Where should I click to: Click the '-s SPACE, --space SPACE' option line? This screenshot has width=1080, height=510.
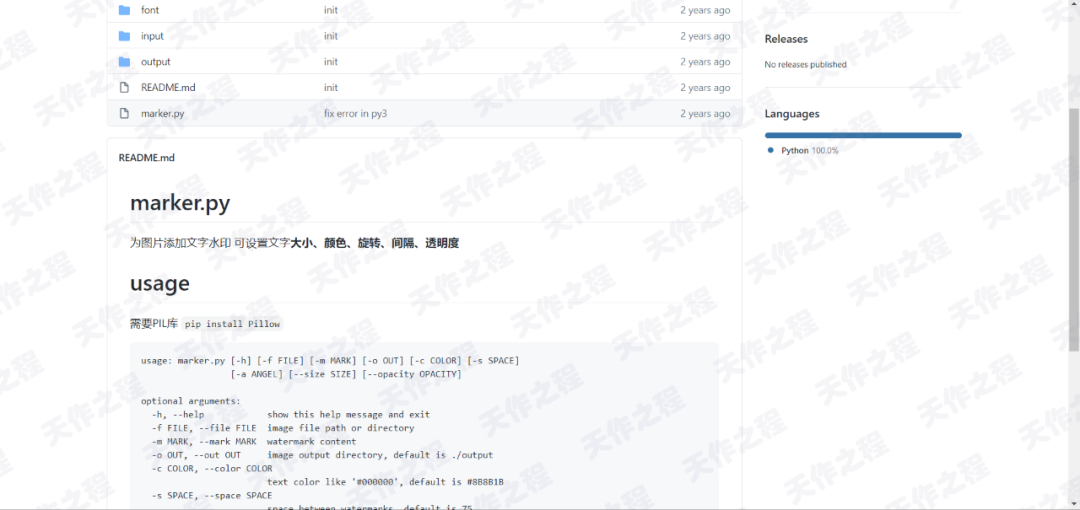[x=211, y=496]
